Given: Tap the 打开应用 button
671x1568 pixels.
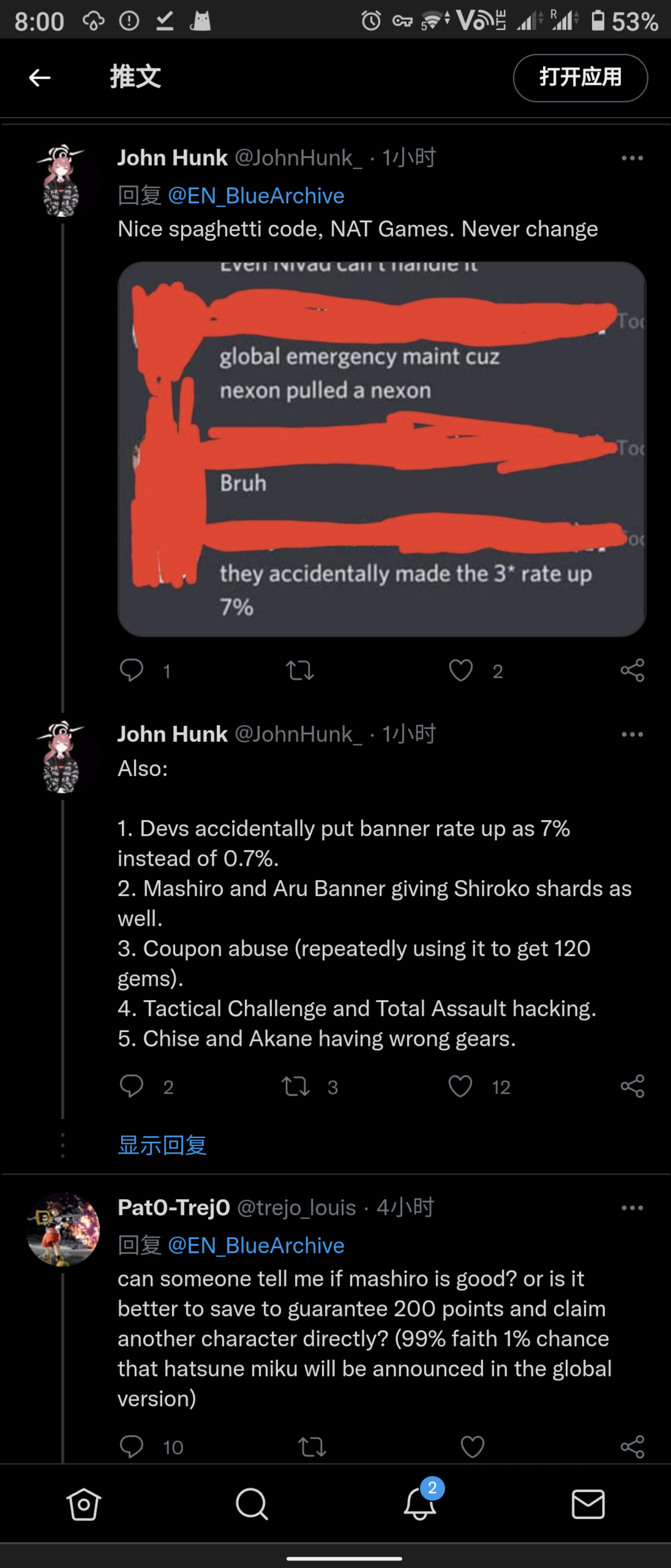Looking at the screenshot, I should pyautogui.click(x=580, y=77).
